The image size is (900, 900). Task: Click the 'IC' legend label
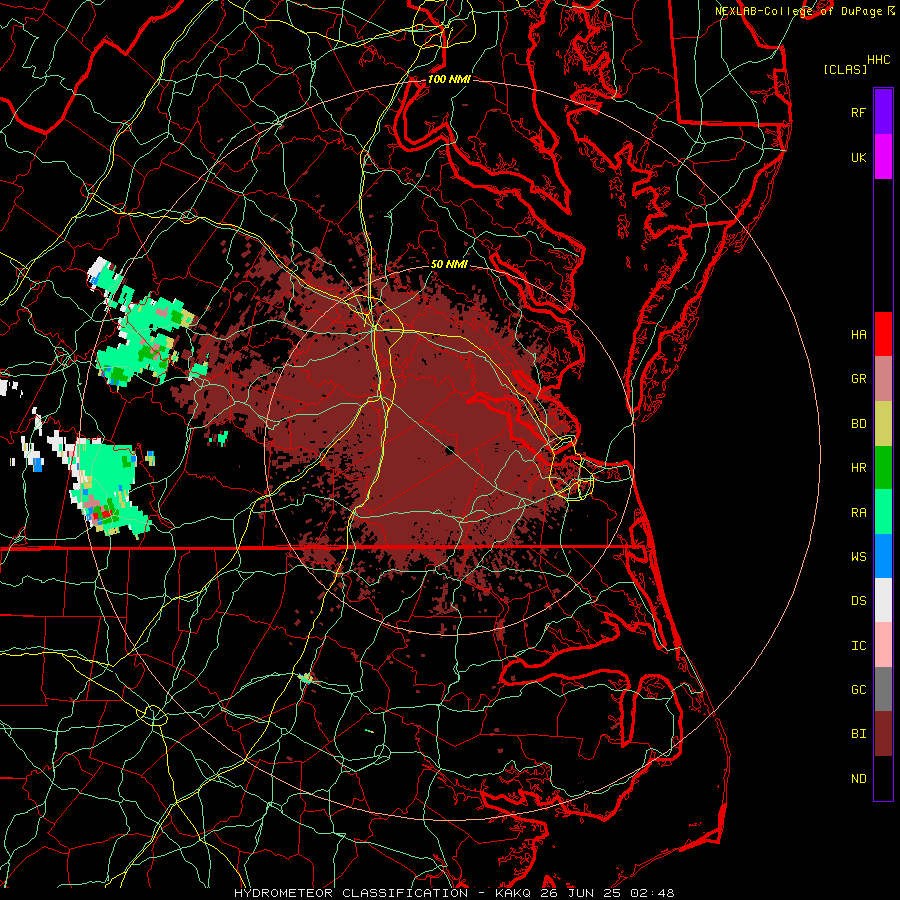tap(858, 646)
